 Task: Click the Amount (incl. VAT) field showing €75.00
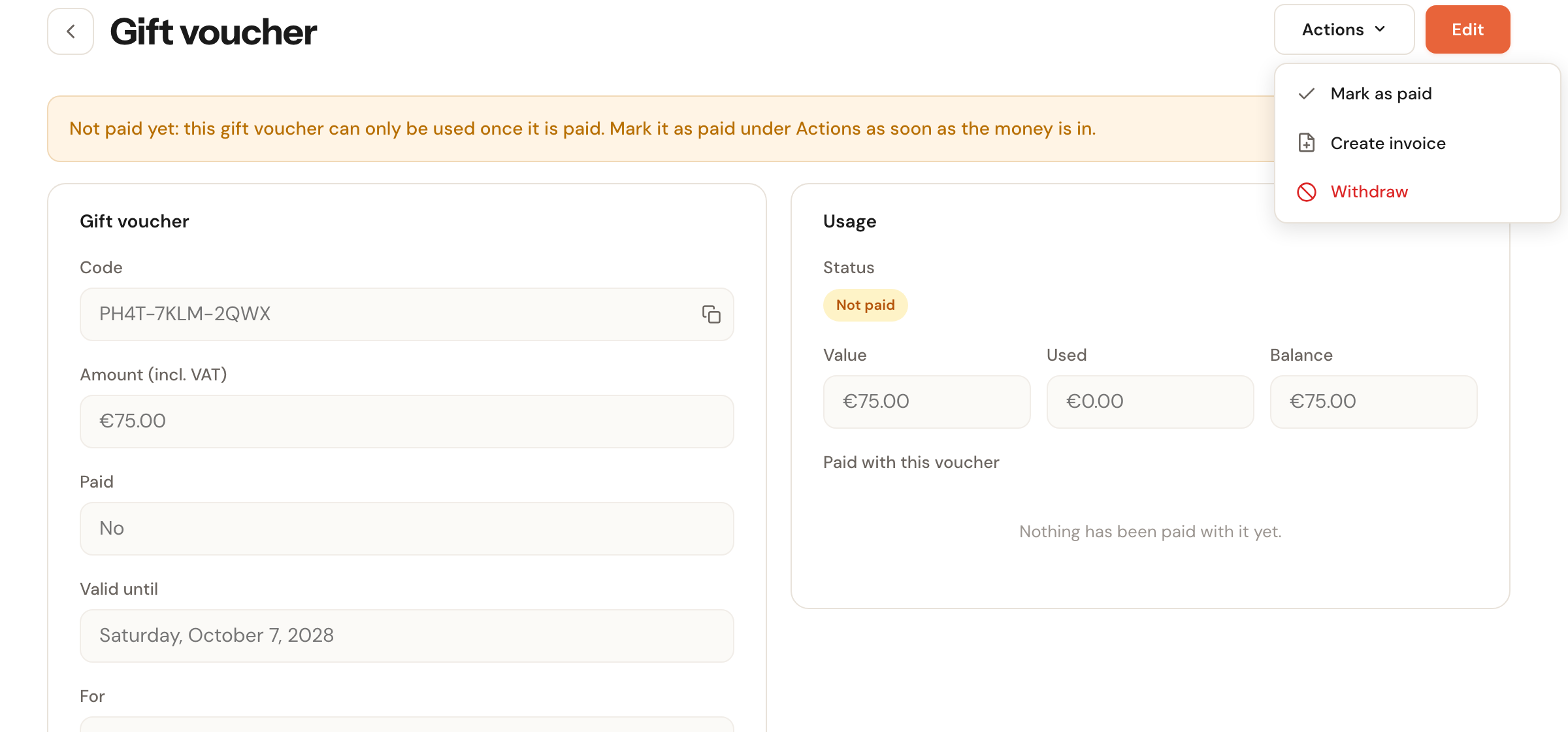(406, 422)
